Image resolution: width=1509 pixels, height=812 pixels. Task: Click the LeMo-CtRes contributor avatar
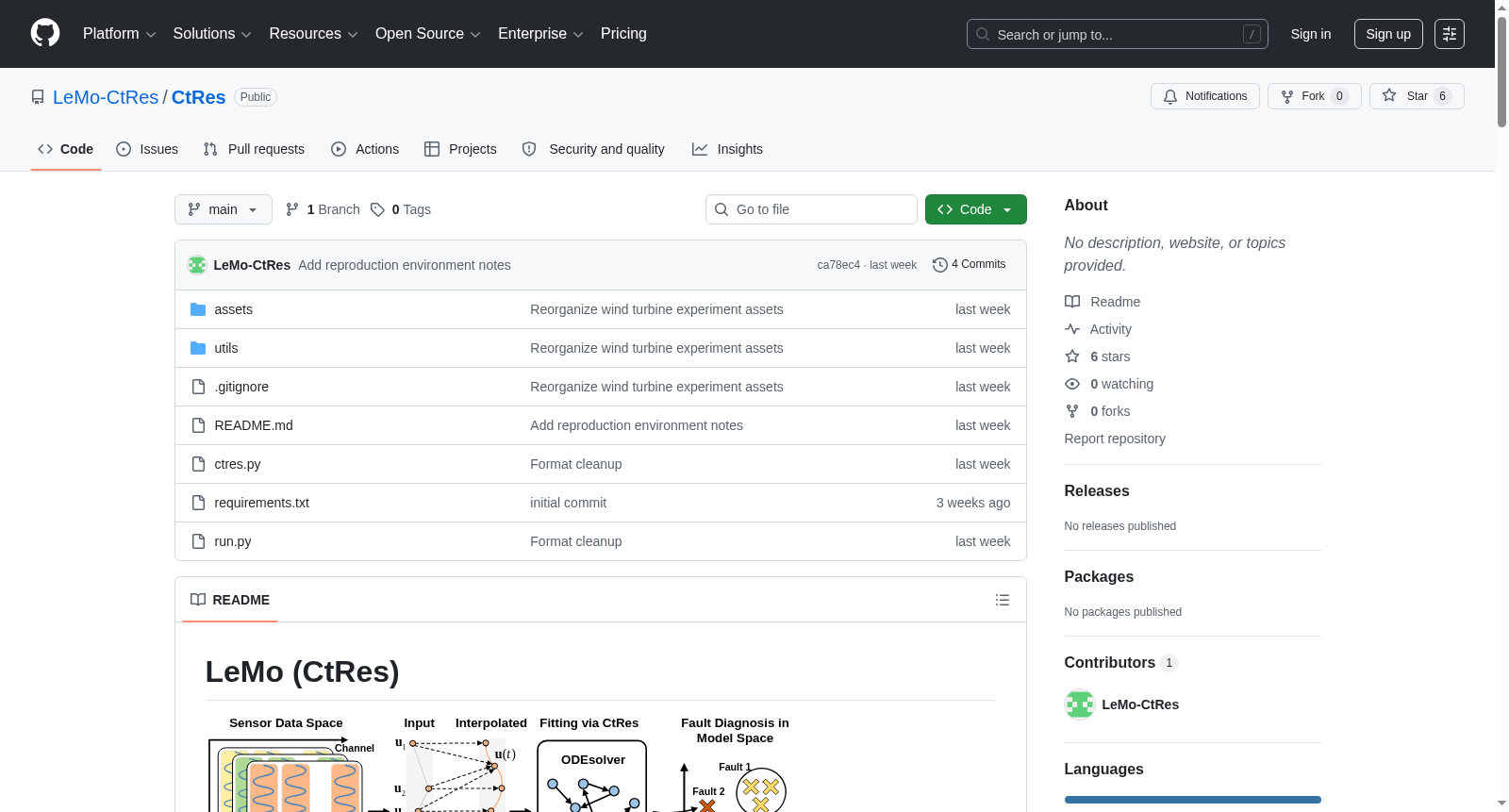point(1079,704)
